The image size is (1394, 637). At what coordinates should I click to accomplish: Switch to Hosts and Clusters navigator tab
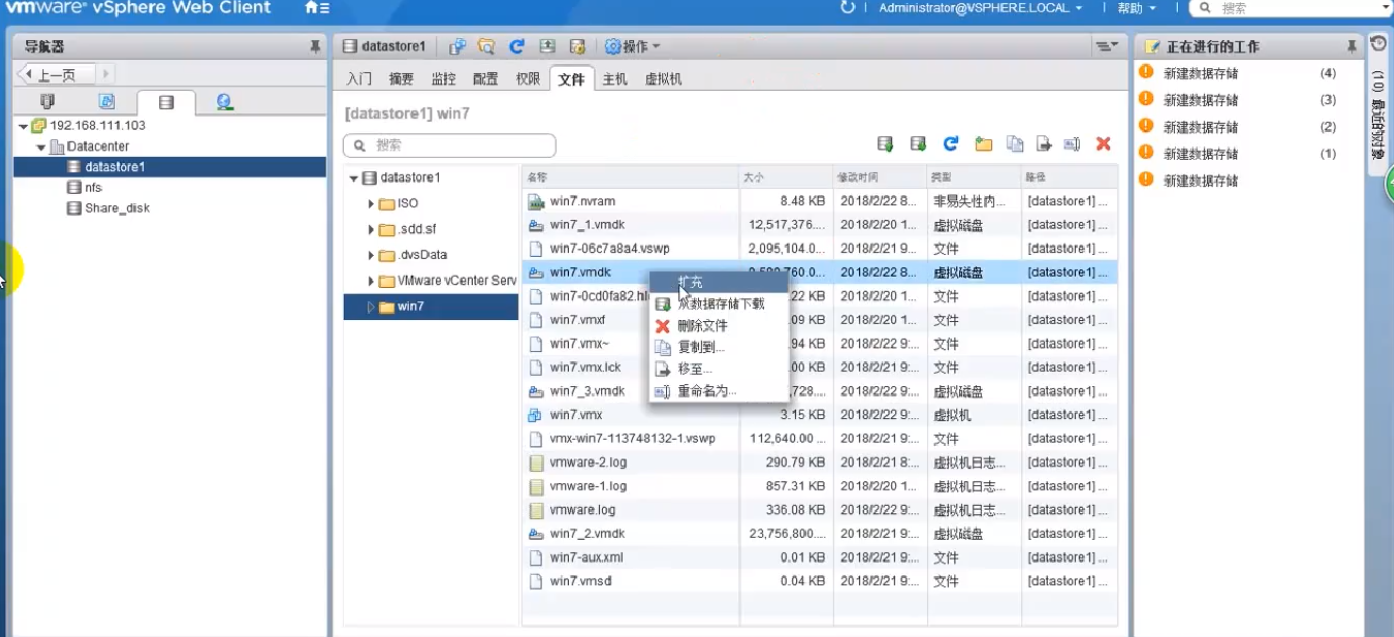coord(47,102)
